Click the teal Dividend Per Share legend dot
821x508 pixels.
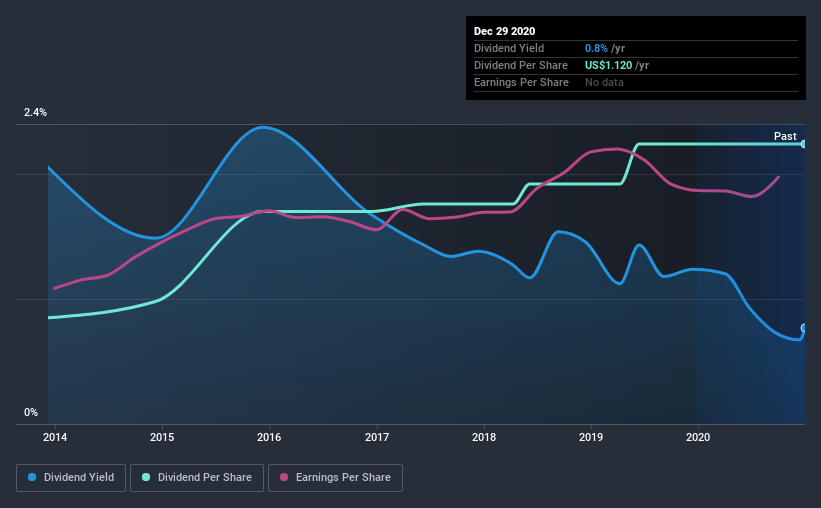[146, 477]
